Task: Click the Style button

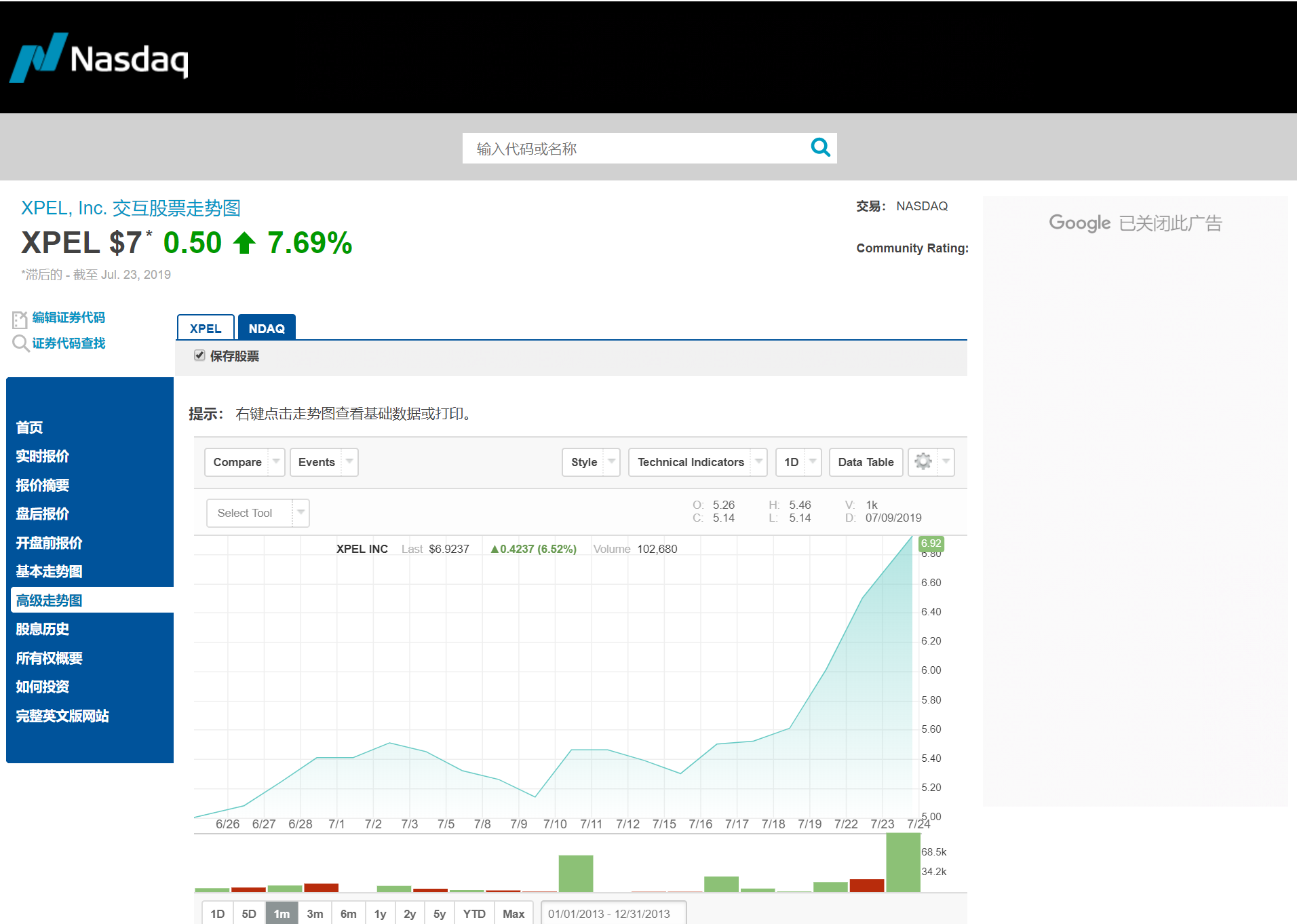Action: (583, 462)
